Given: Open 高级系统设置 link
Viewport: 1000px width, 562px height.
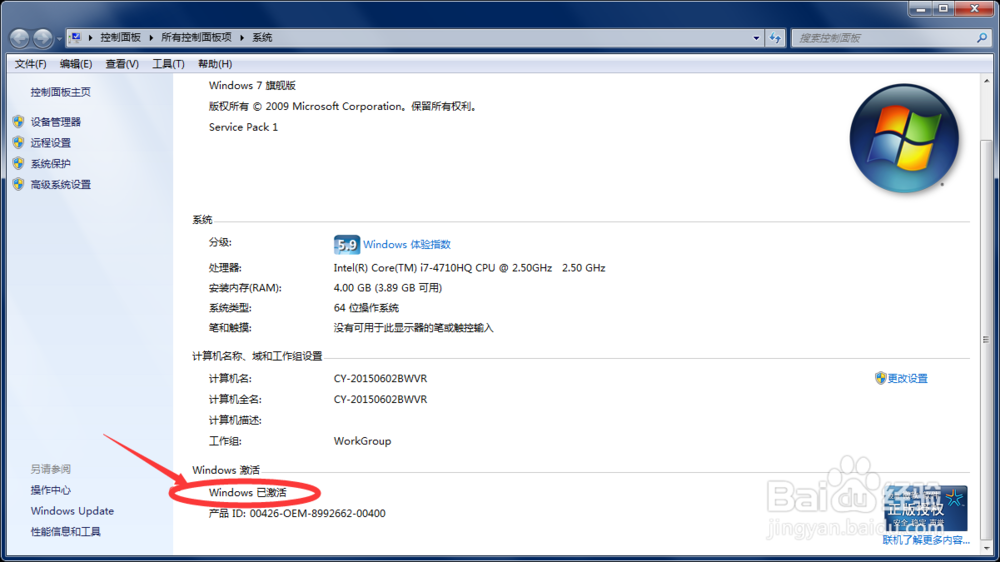Looking at the screenshot, I should tap(61, 185).
